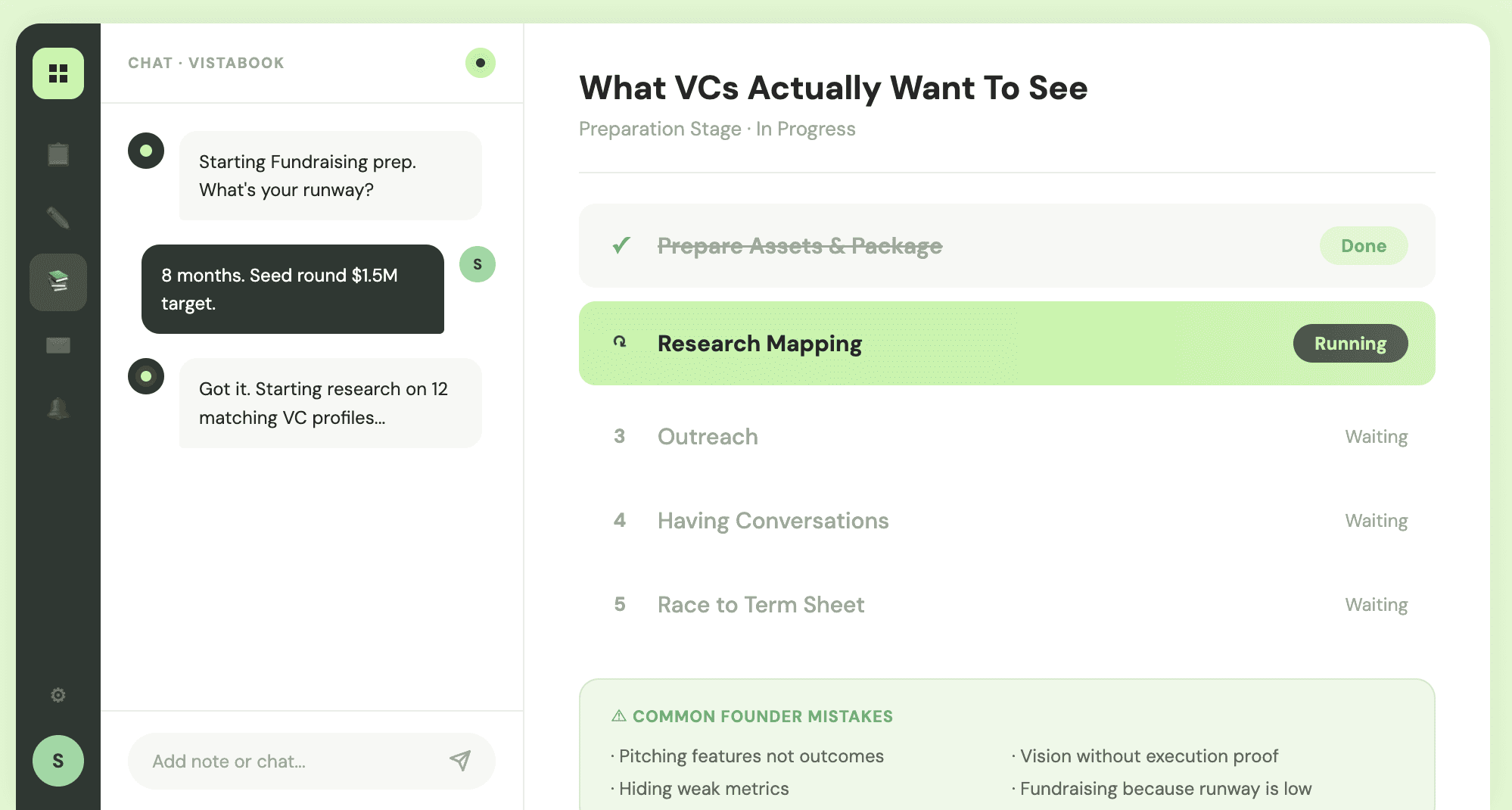Viewport: 1512px width, 810px height.
Task: Click Waiting status on Outreach row
Action: click(x=1377, y=437)
